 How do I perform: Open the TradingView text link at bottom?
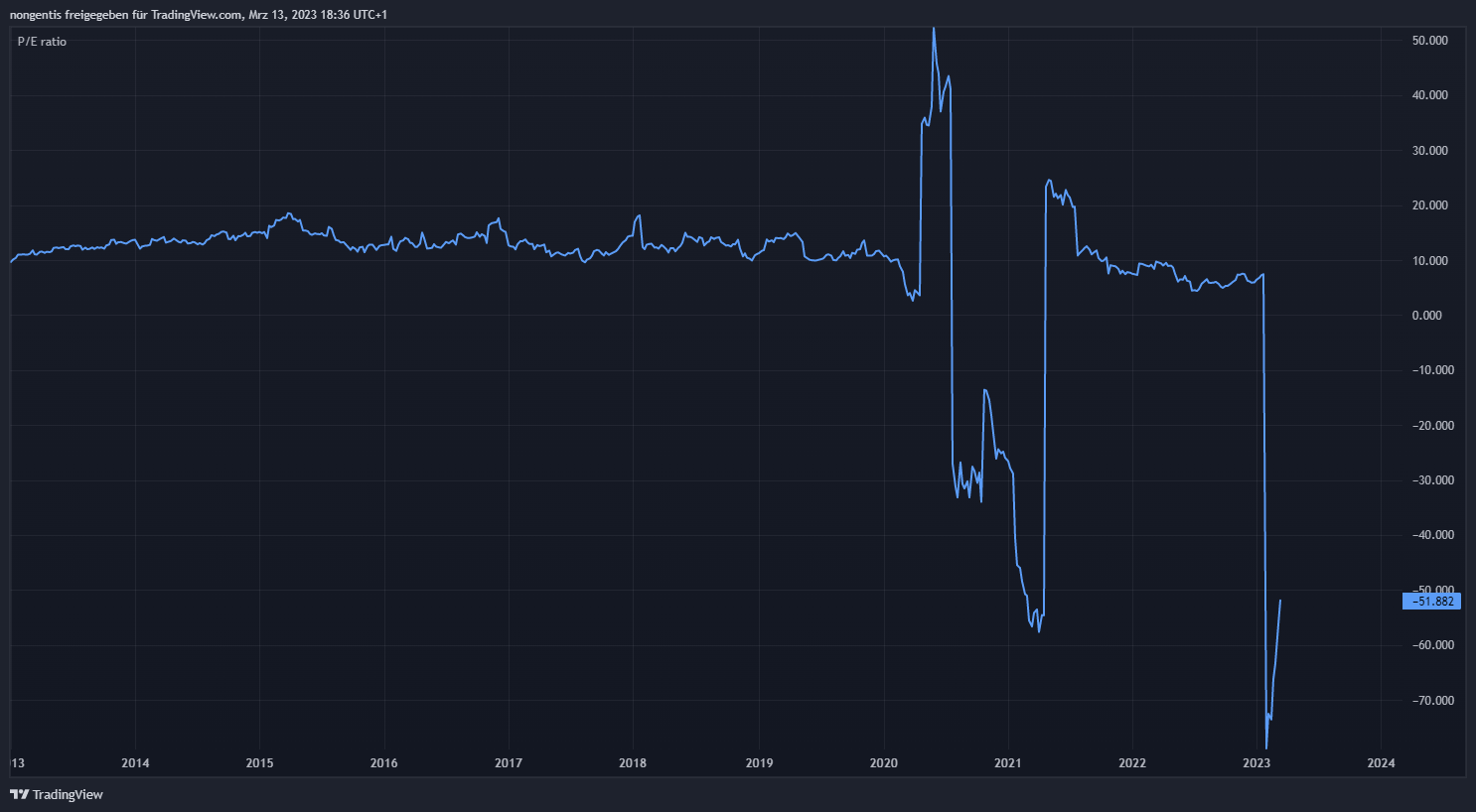[68, 794]
